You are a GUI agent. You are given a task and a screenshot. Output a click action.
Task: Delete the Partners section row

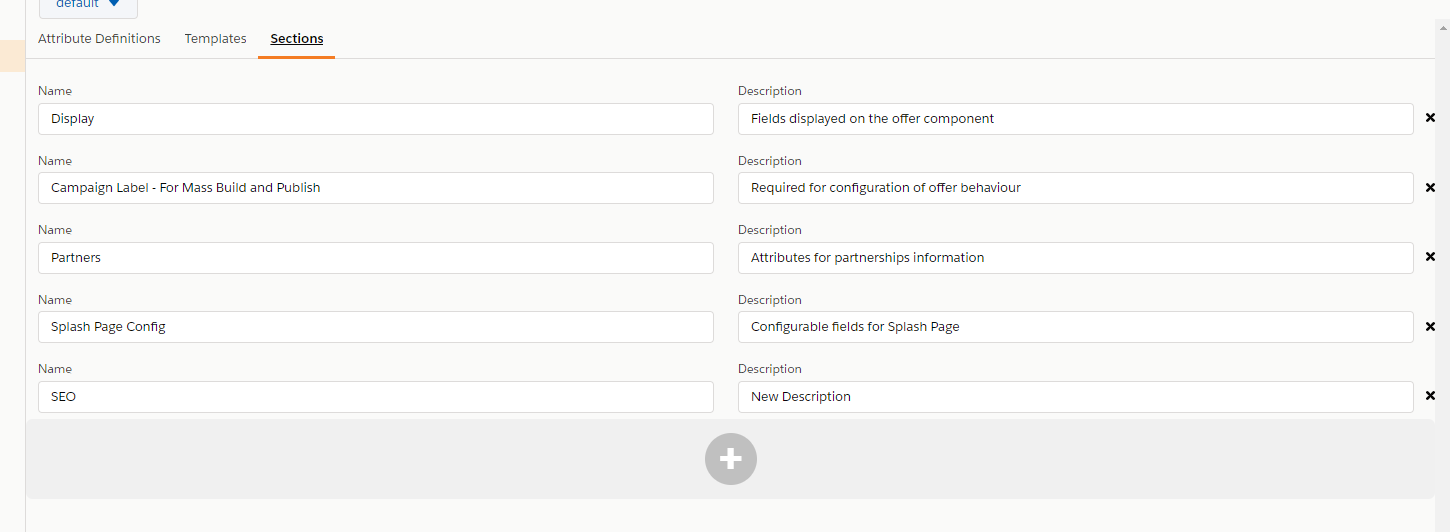1430,257
